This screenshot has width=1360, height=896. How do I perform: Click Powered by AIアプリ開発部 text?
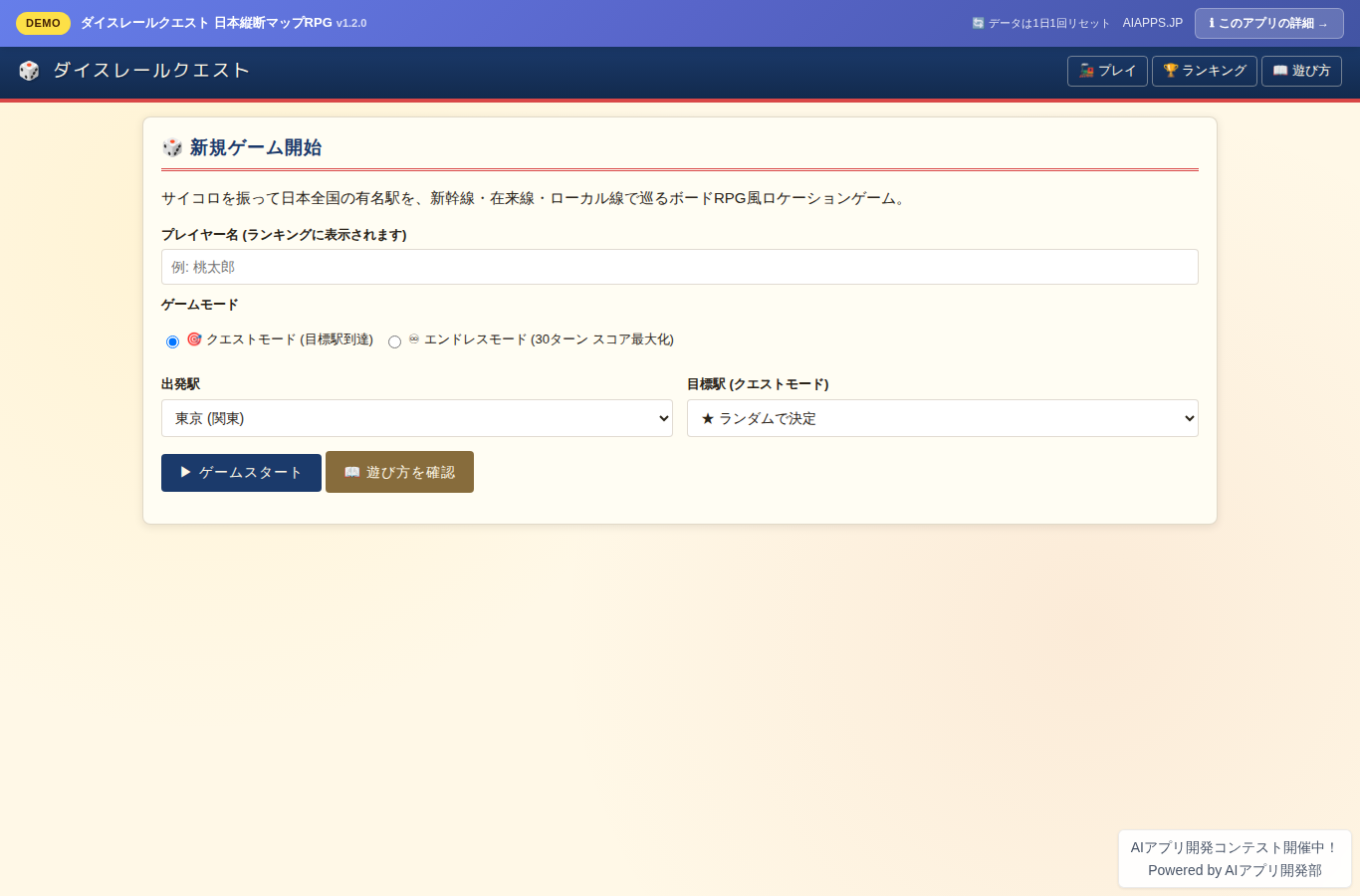[x=1235, y=870]
